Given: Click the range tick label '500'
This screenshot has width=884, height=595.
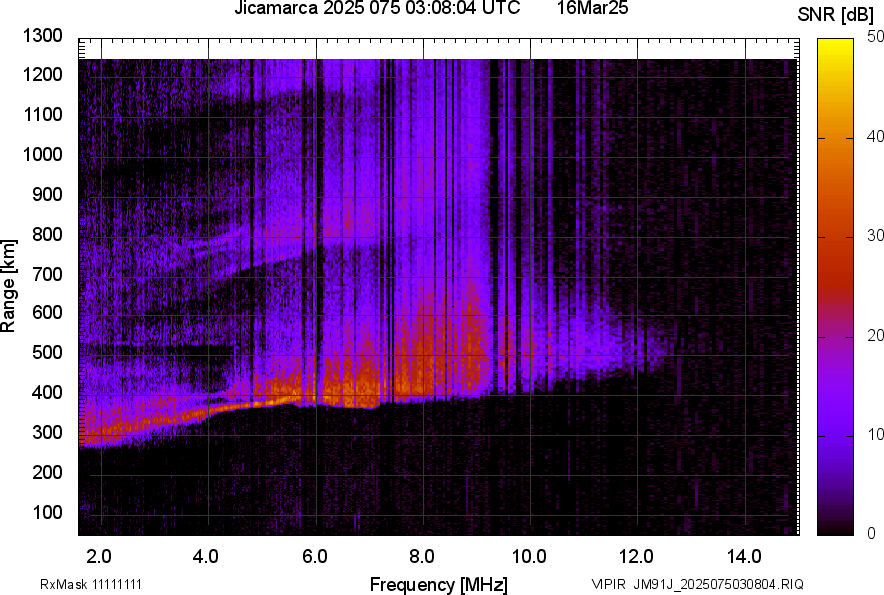Looking at the screenshot, I should [47, 352].
